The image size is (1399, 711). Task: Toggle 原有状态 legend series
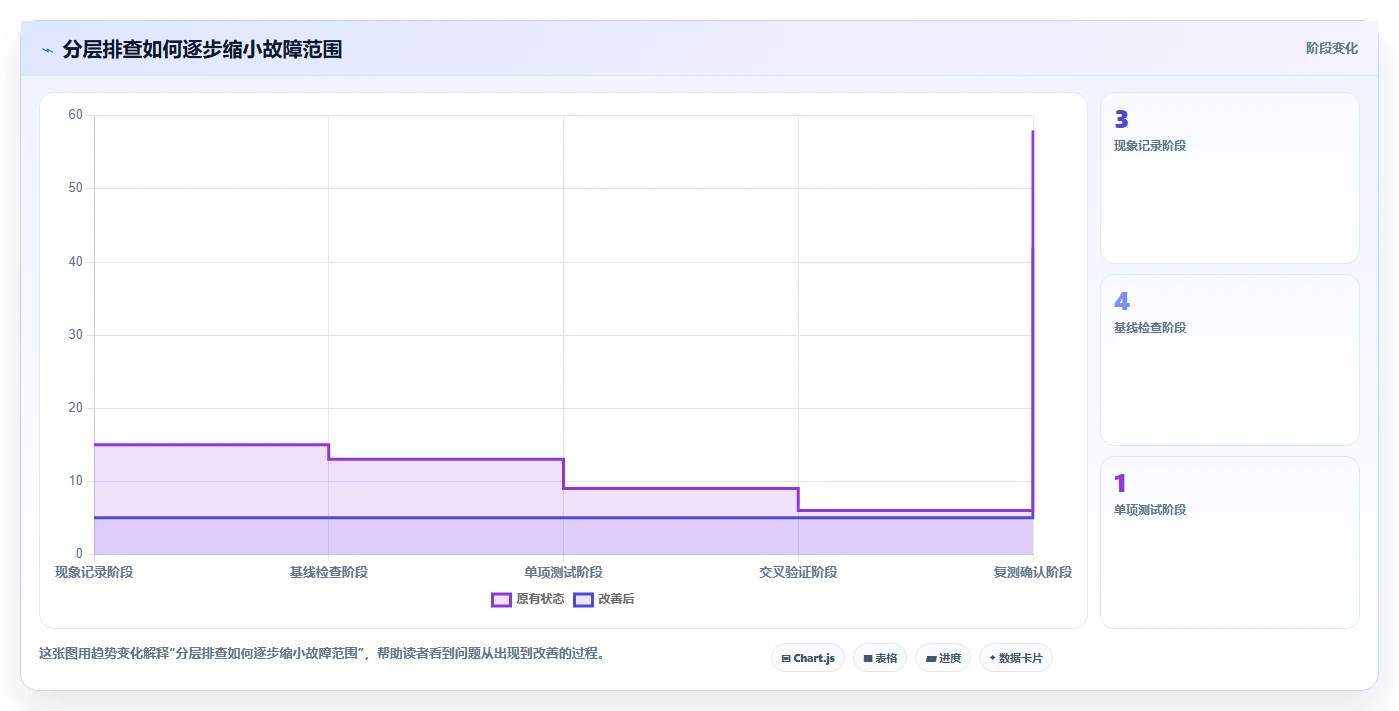pos(528,599)
